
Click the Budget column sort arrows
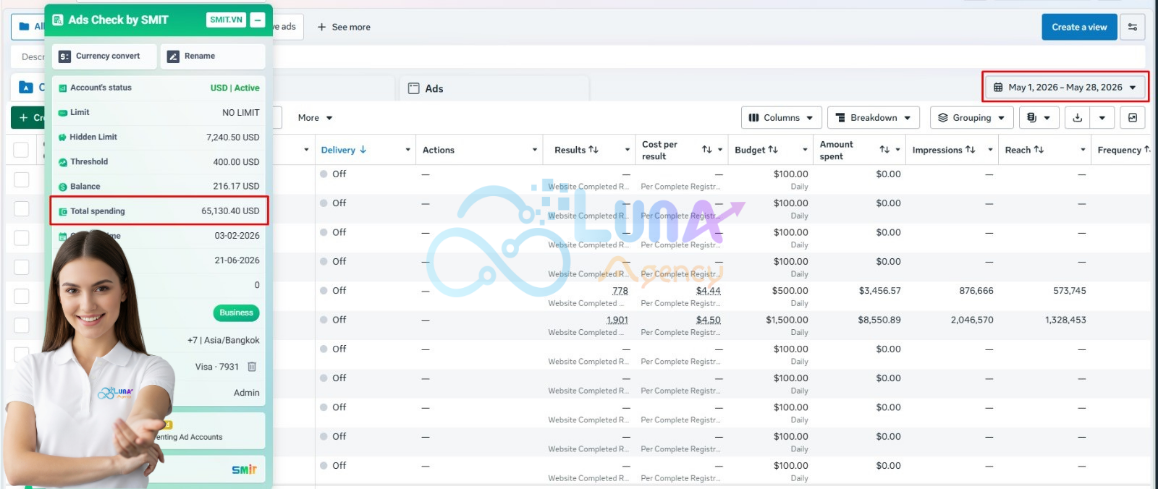[772, 150]
